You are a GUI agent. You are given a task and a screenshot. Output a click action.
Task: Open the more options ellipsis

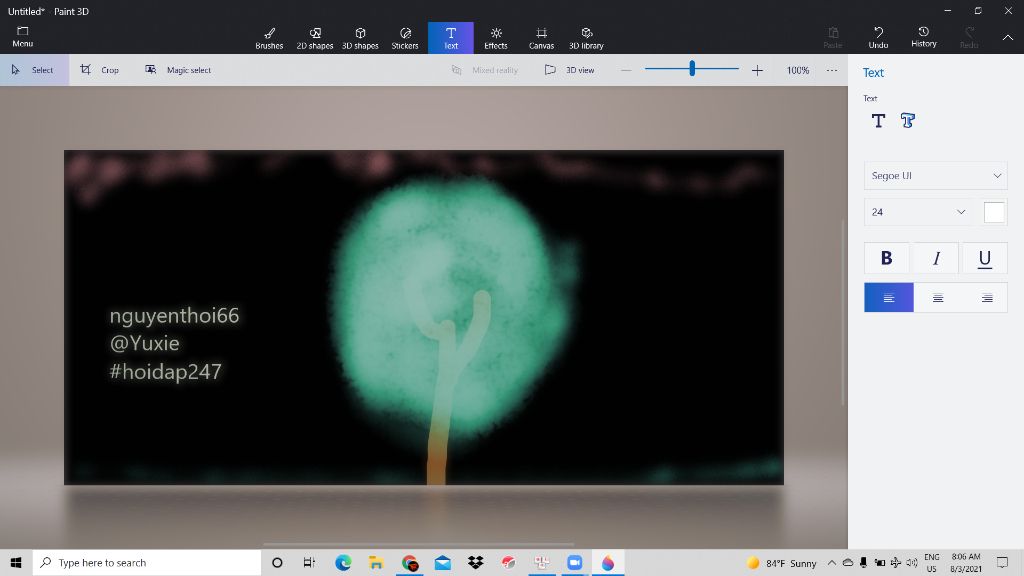click(x=831, y=70)
